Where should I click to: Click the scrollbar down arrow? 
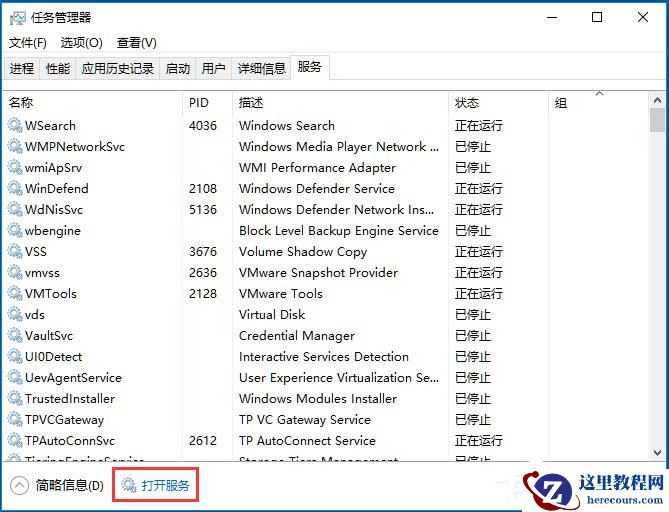coord(657,453)
